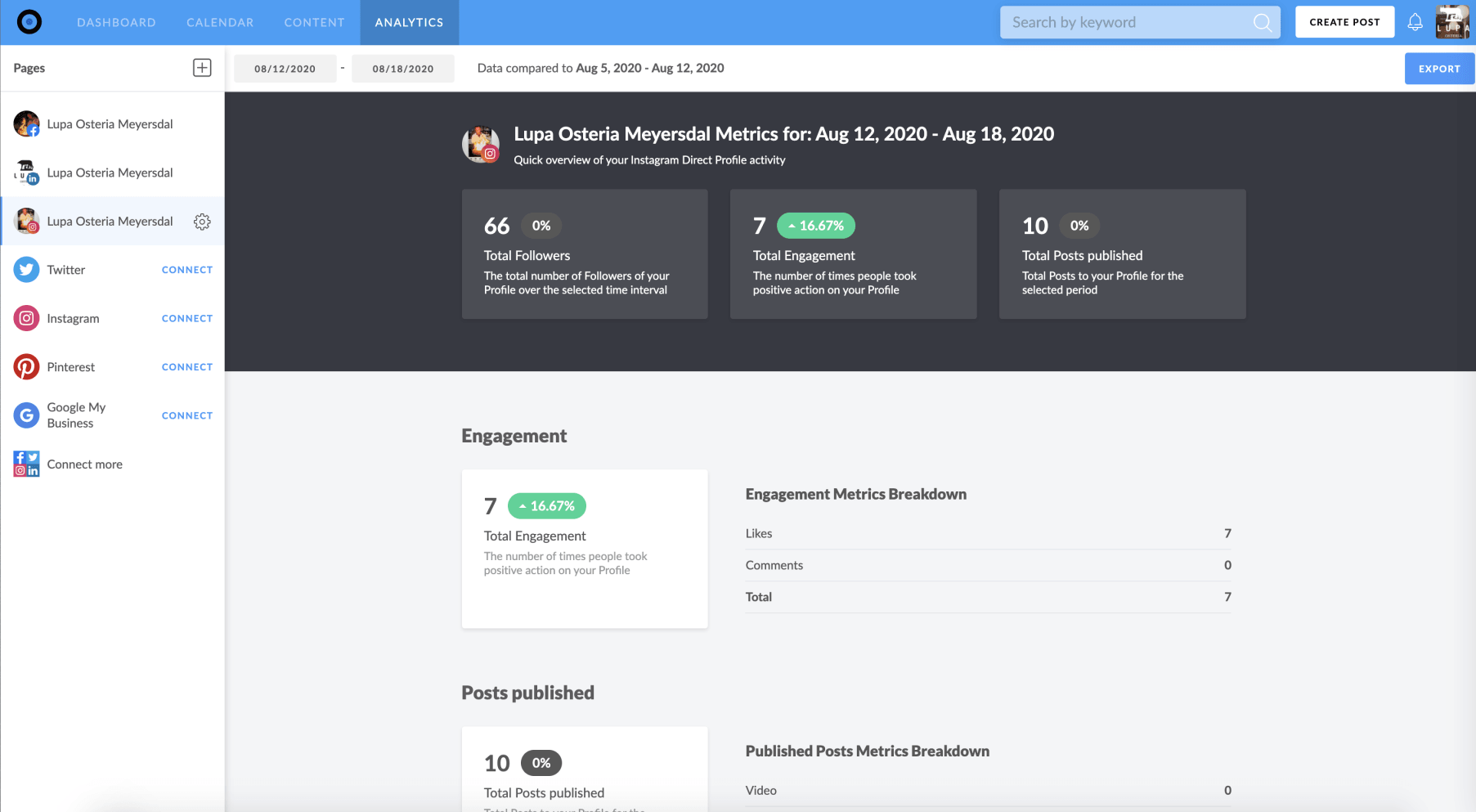Click the add page plus icon
Image resolution: width=1476 pixels, height=812 pixels.
202,68
